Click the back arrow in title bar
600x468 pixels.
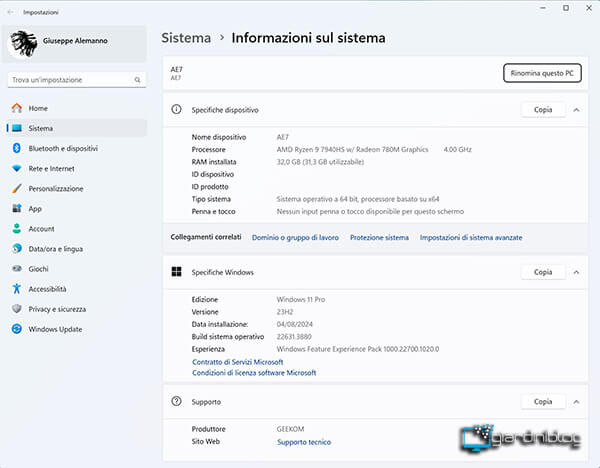click(x=10, y=12)
